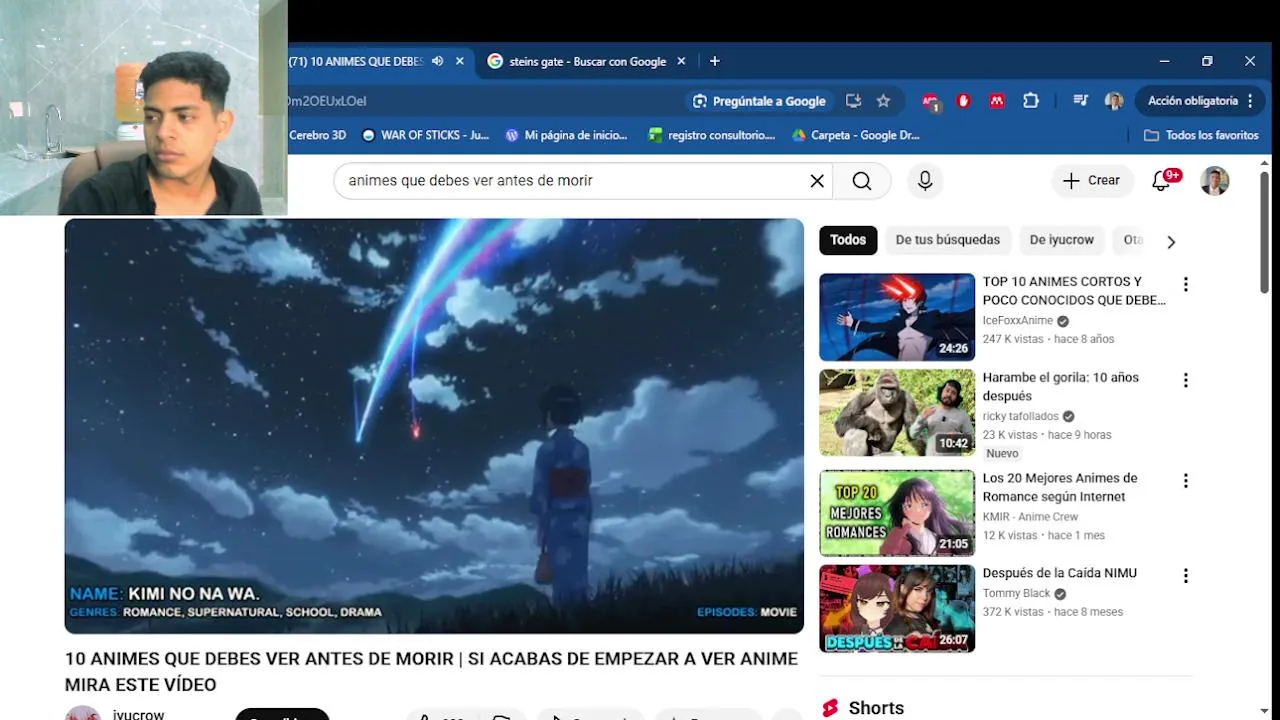
Task: Click the page vertical scrollbar thumb
Action: (1264, 232)
